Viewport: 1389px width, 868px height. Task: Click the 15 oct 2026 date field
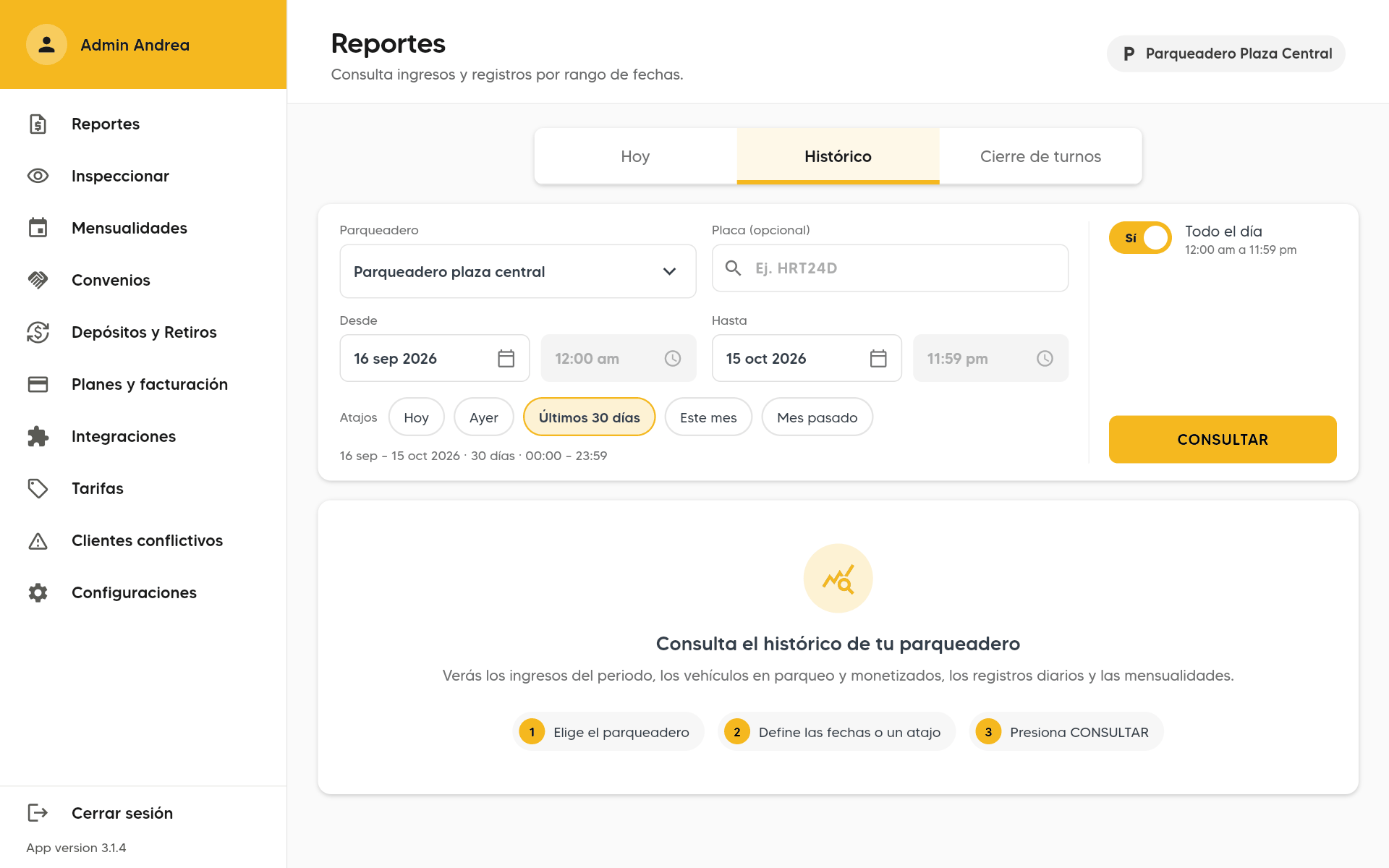click(x=807, y=358)
